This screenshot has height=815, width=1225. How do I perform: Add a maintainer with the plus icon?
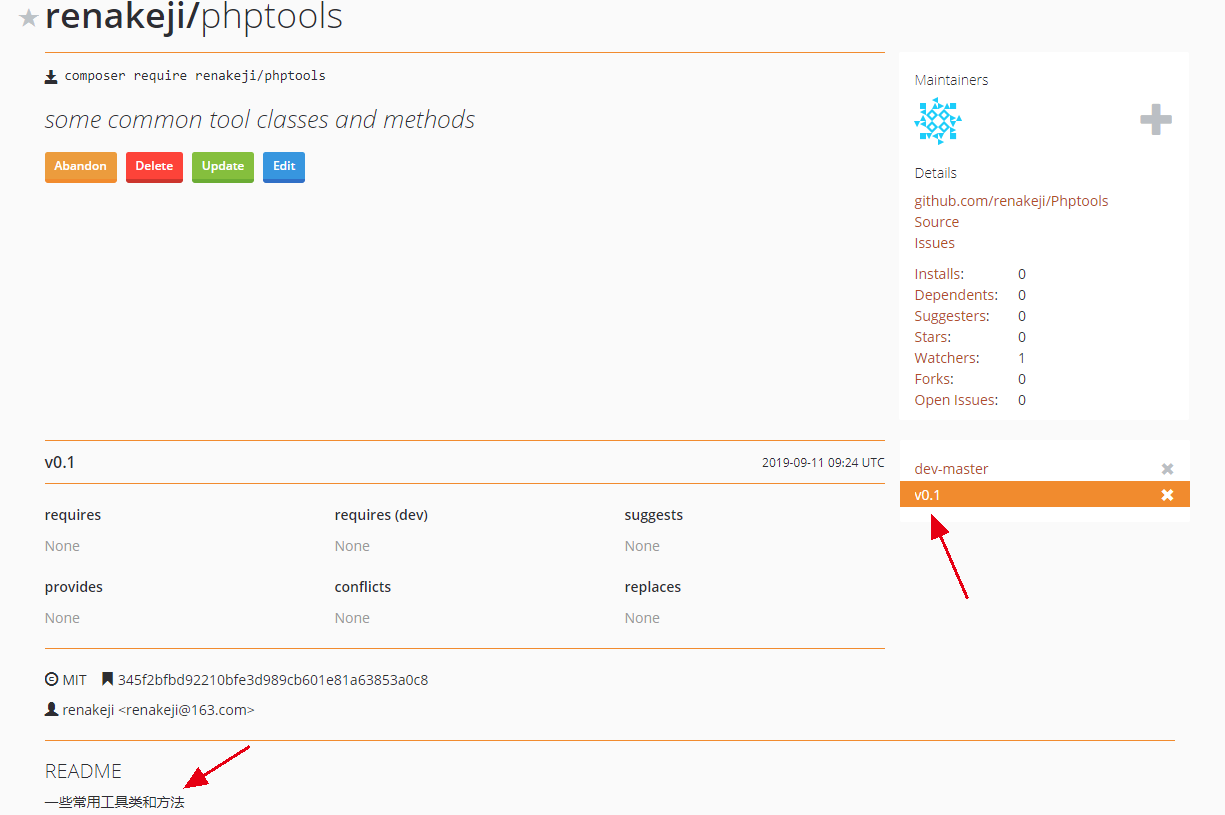(1156, 121)
